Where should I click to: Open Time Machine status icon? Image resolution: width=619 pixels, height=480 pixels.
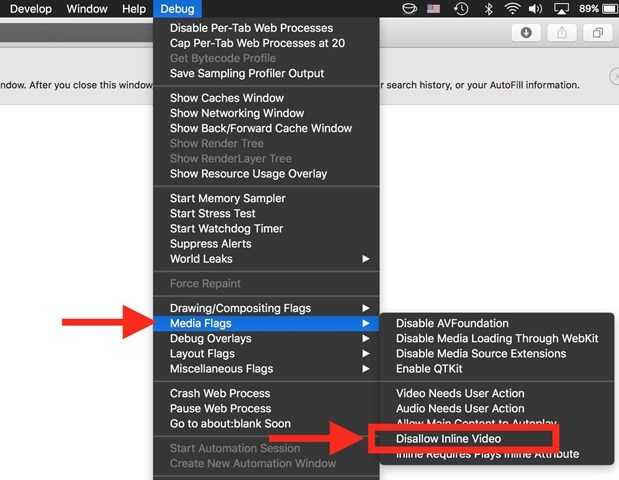point(461,9)
